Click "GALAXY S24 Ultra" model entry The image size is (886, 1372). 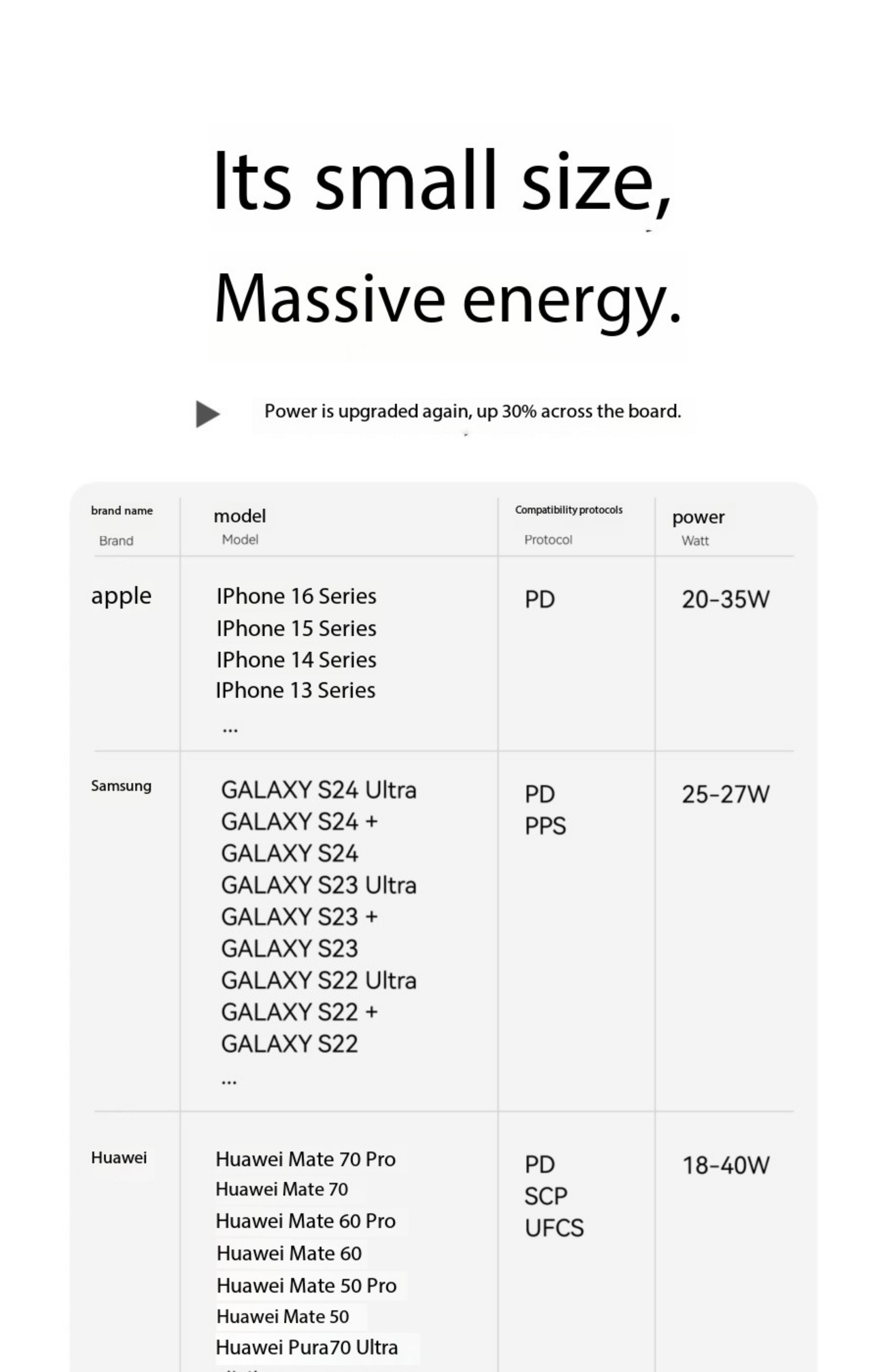319,790
